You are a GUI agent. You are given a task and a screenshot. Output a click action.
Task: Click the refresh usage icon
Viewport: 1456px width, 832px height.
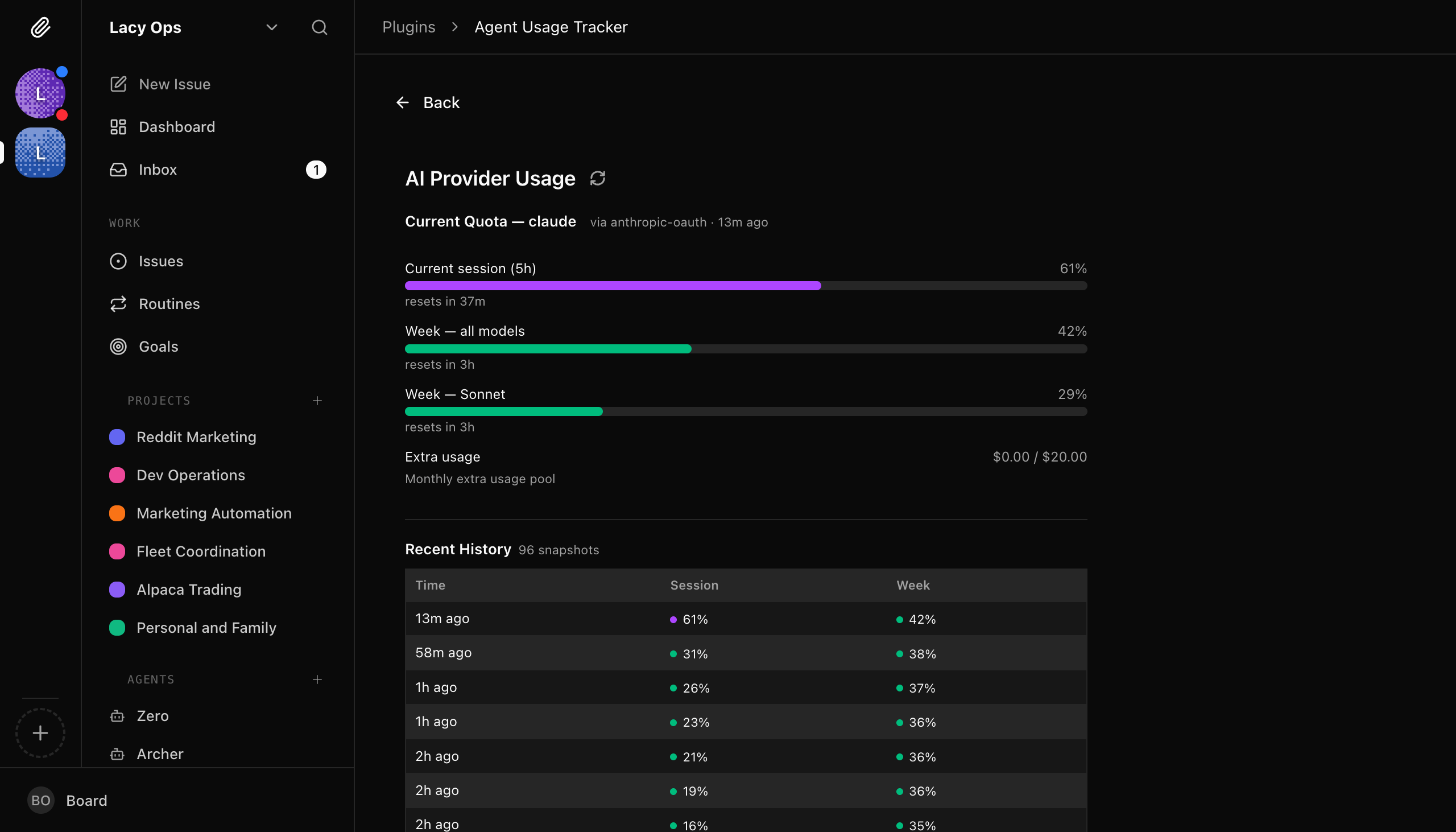point(597,179)
